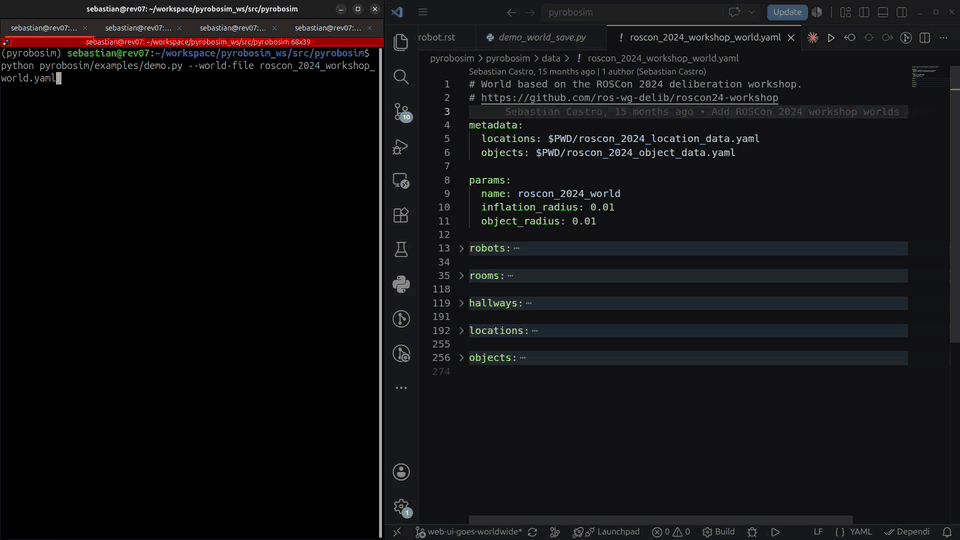Open More Actions ellipsis in editor toolbar
960x540 pixels.
tap(943, 37)
